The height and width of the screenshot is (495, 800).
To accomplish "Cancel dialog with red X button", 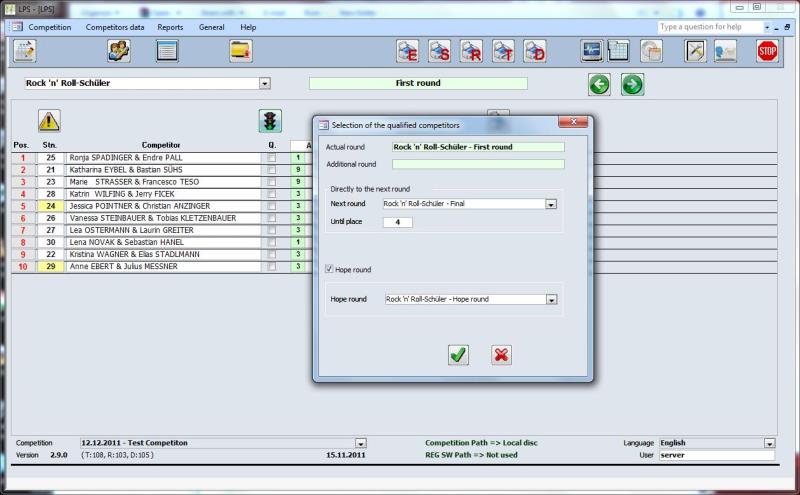I will point(502,354).
